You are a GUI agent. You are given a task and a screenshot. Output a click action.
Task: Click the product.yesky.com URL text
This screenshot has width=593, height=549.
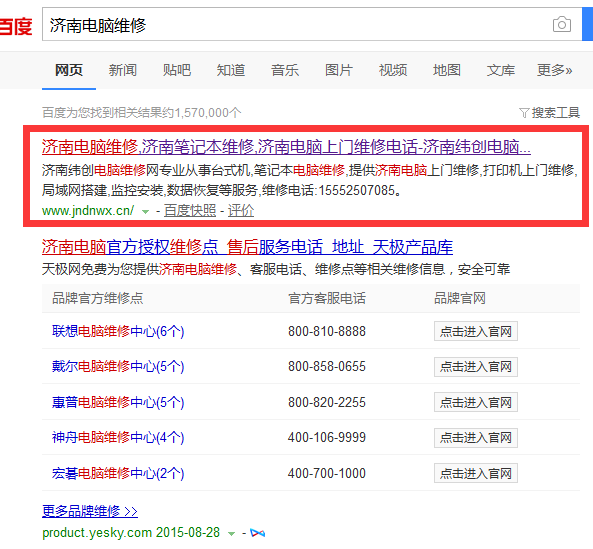96,533
